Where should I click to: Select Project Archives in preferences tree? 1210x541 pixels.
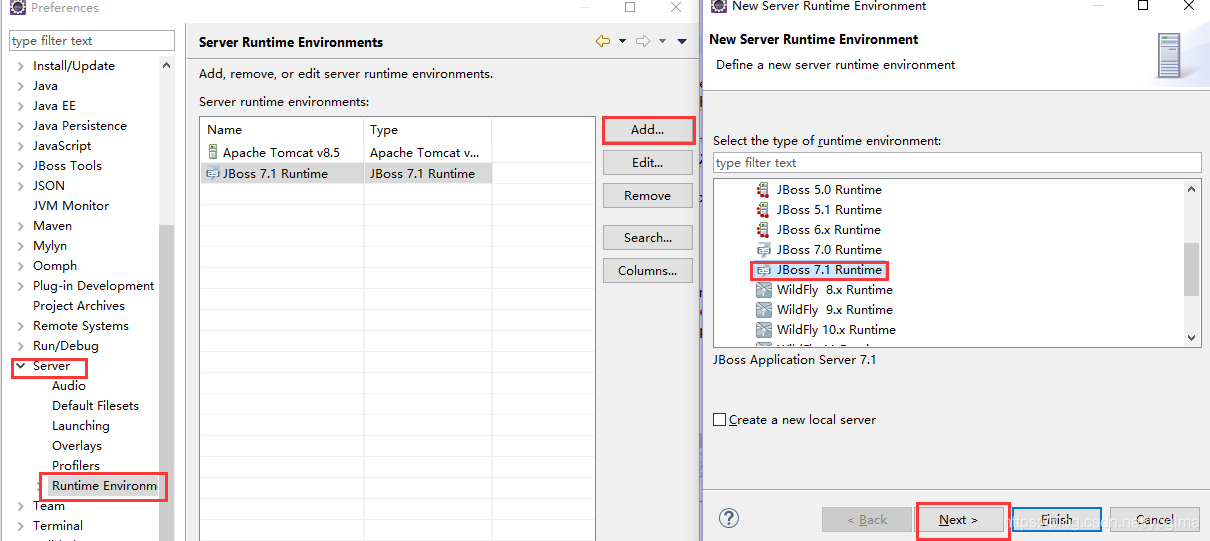coord(79,306)
